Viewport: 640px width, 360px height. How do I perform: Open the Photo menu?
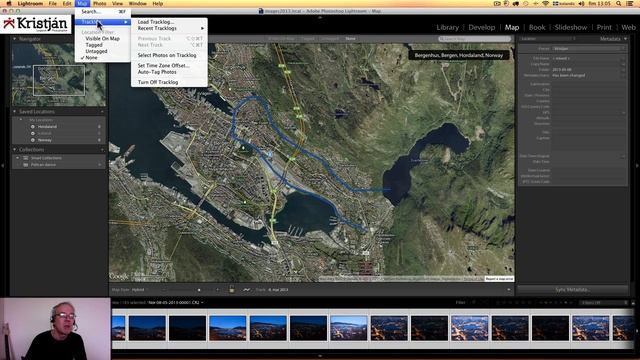pyautogui.click(x=100, y=3)
